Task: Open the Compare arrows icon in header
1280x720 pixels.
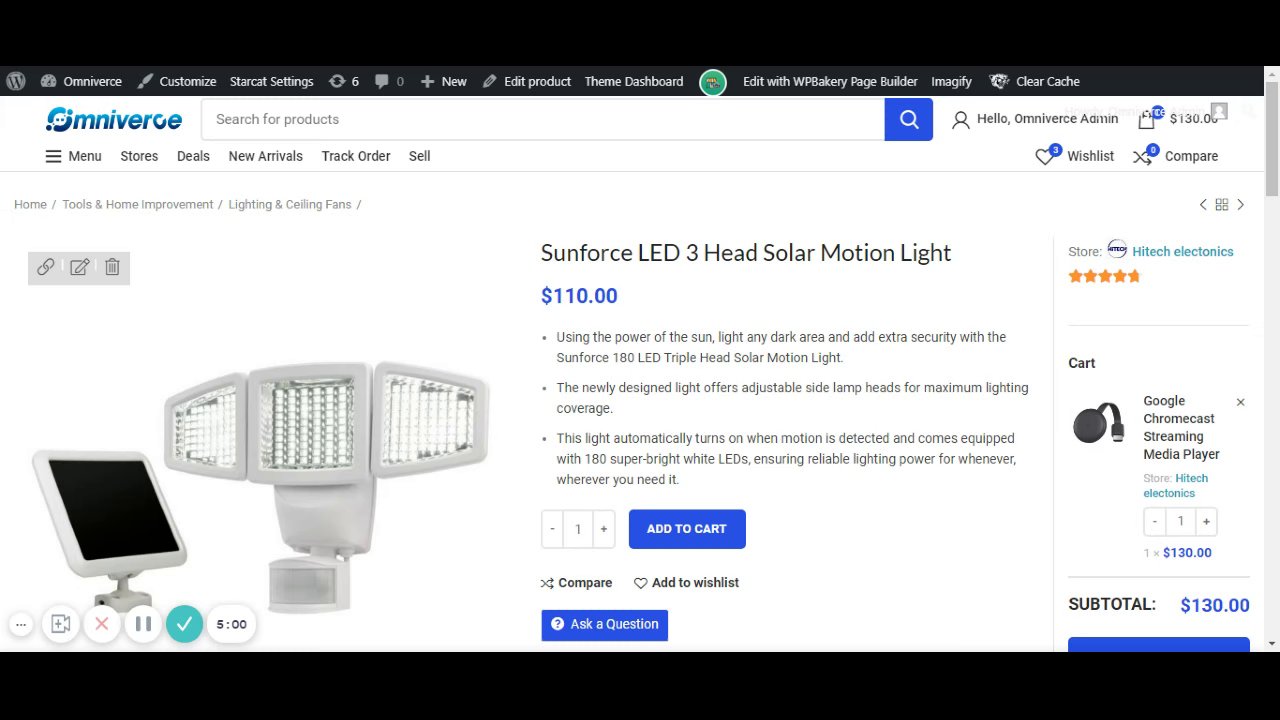Action: point(1142,156)
